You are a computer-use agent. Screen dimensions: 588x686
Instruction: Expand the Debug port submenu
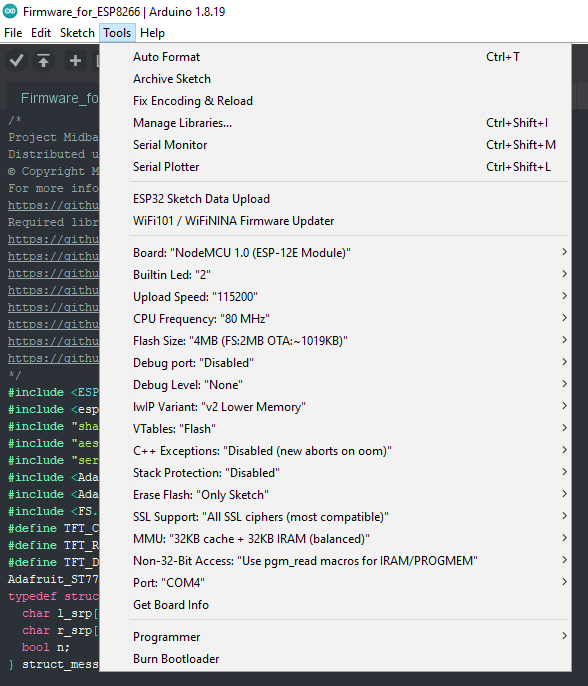point(336,363)
